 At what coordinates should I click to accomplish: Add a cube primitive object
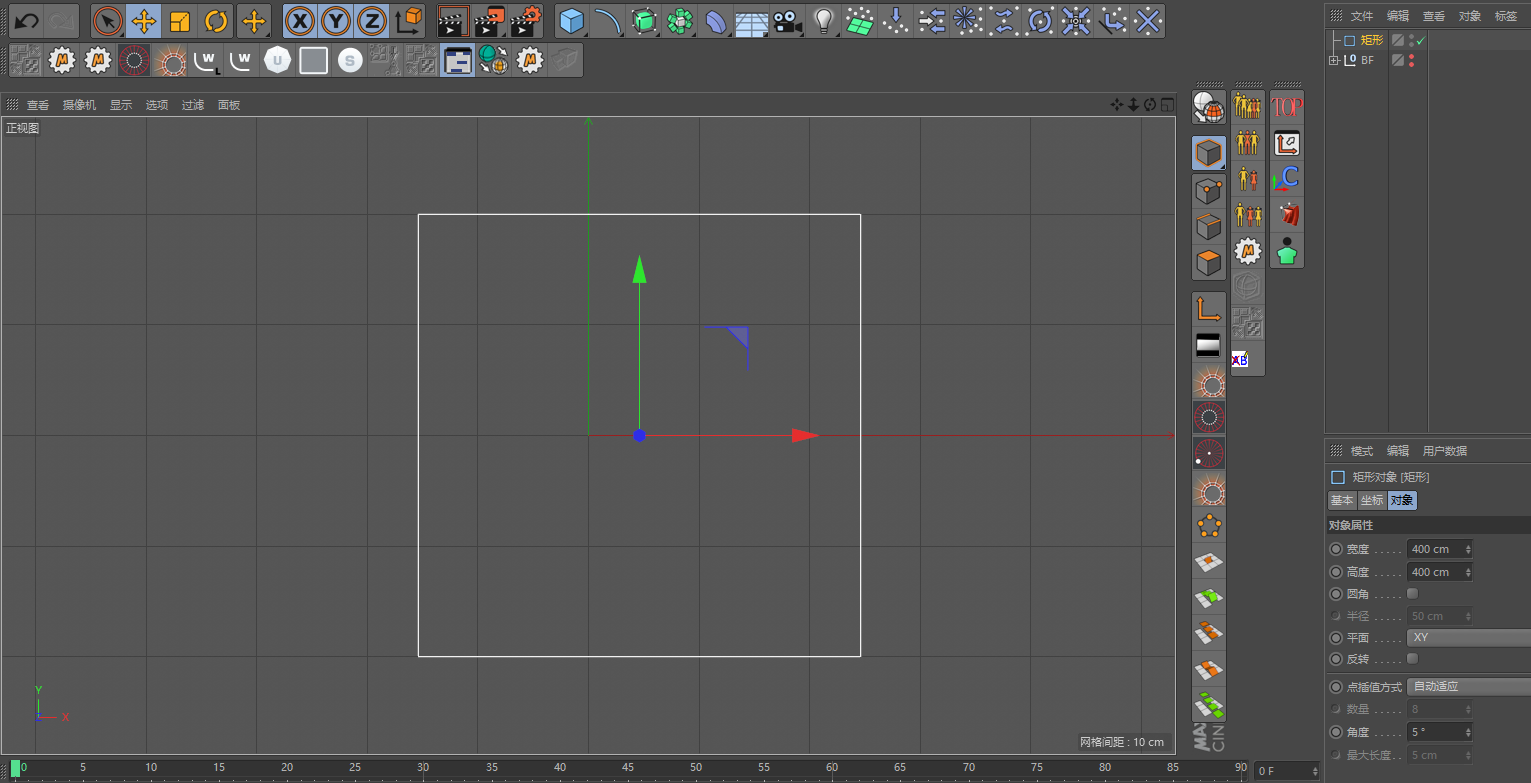point(571,20)
